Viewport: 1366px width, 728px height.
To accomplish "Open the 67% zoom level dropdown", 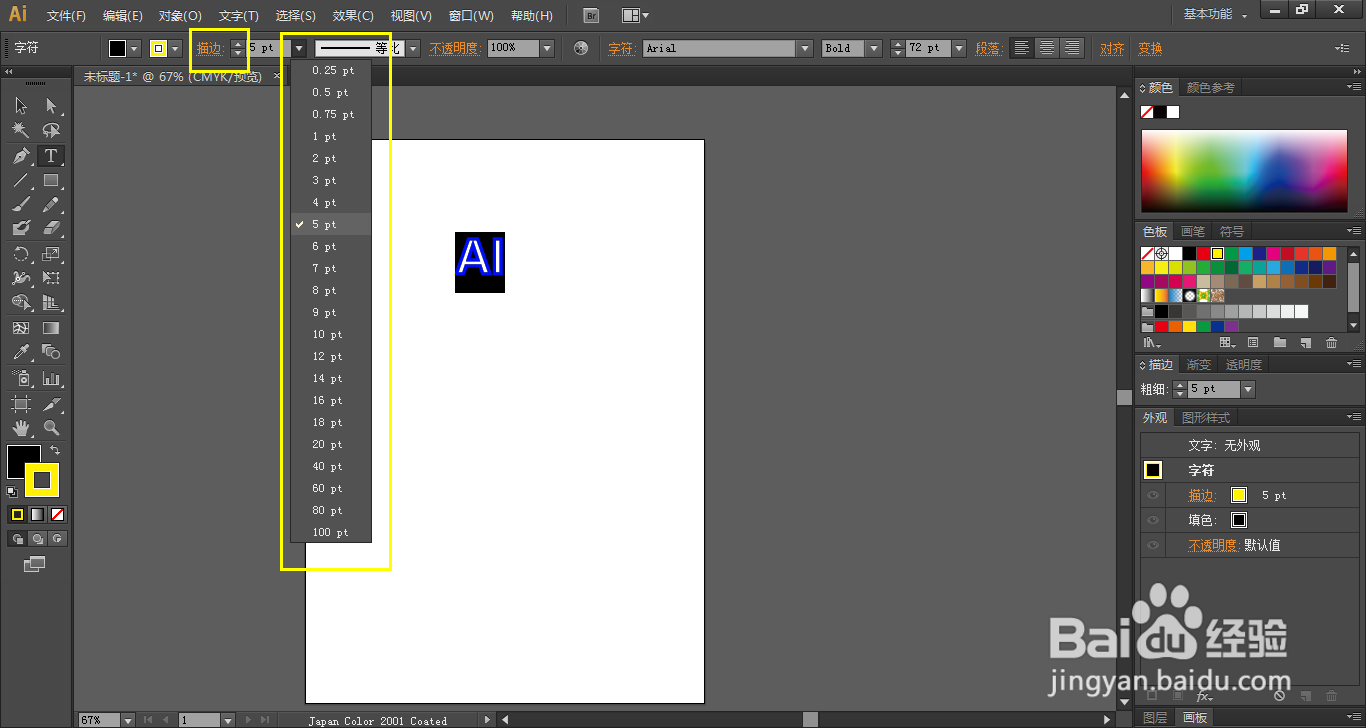I will click(x=127, y=720).
